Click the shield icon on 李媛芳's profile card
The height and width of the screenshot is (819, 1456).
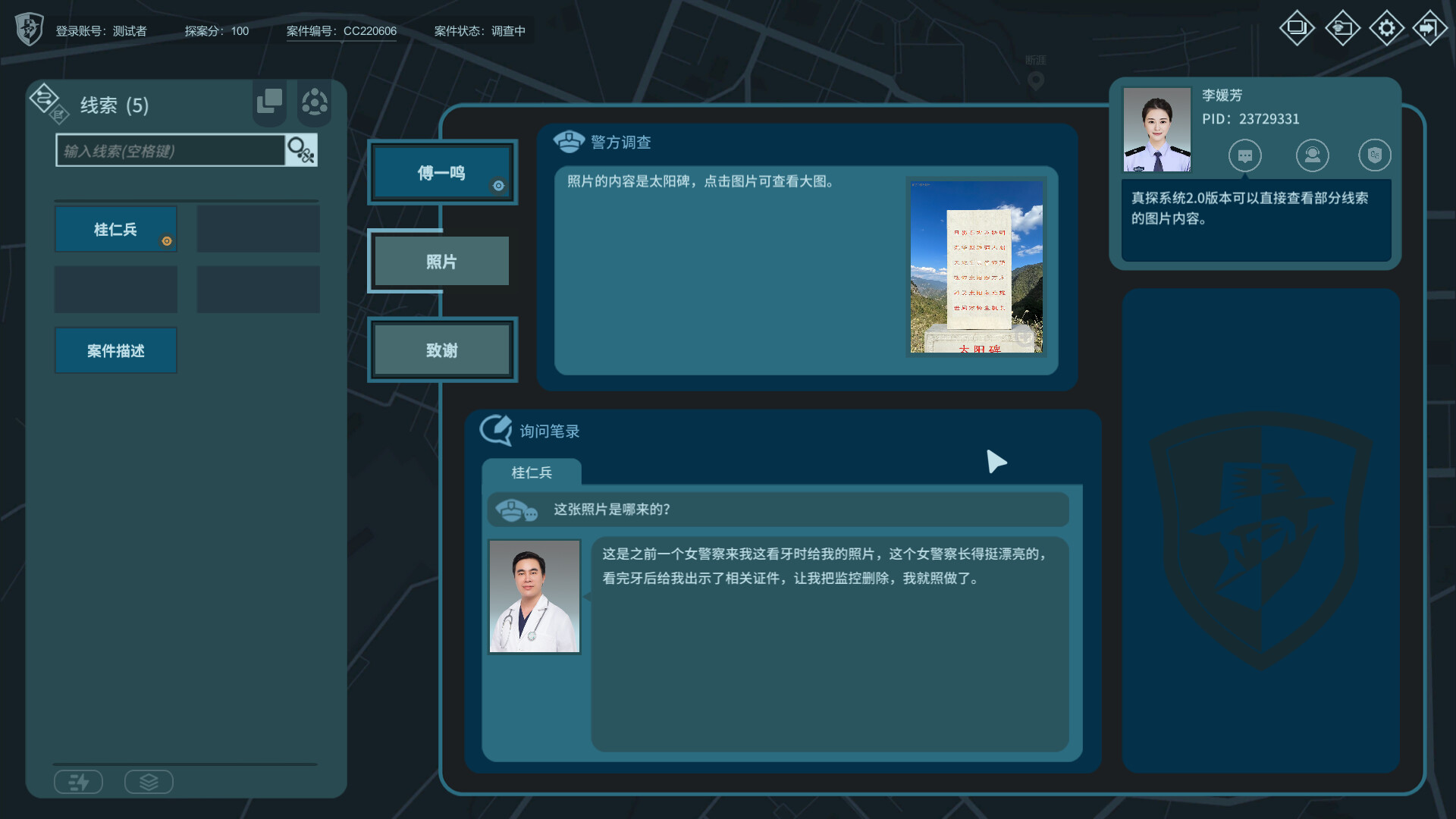click(1376, 155)
